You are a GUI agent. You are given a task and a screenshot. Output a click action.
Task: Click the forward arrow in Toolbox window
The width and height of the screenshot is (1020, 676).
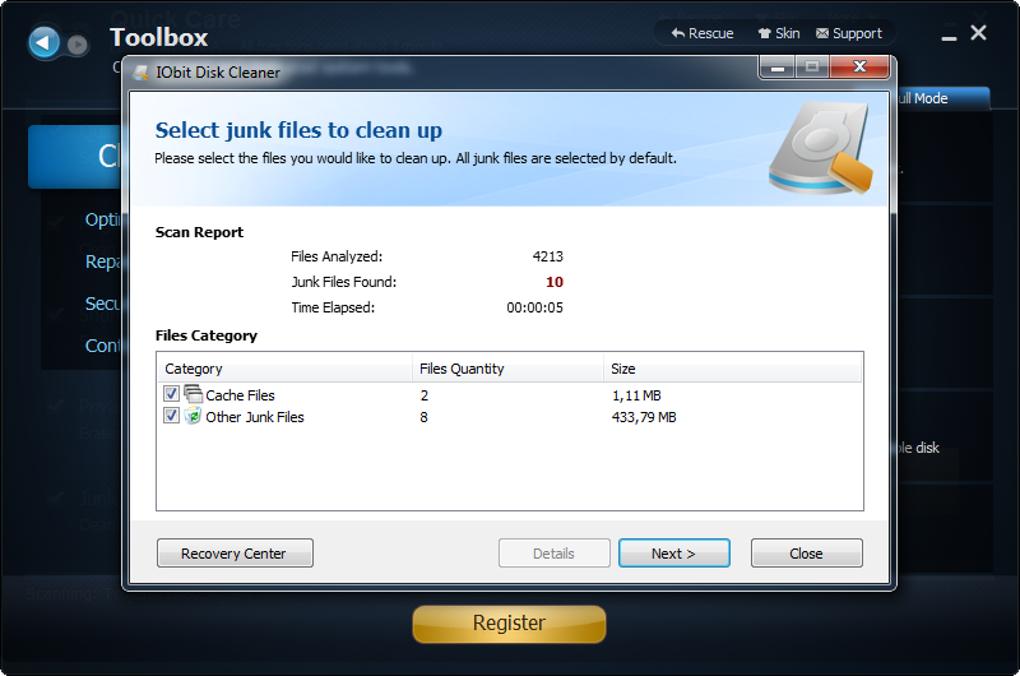pos(77,44)
